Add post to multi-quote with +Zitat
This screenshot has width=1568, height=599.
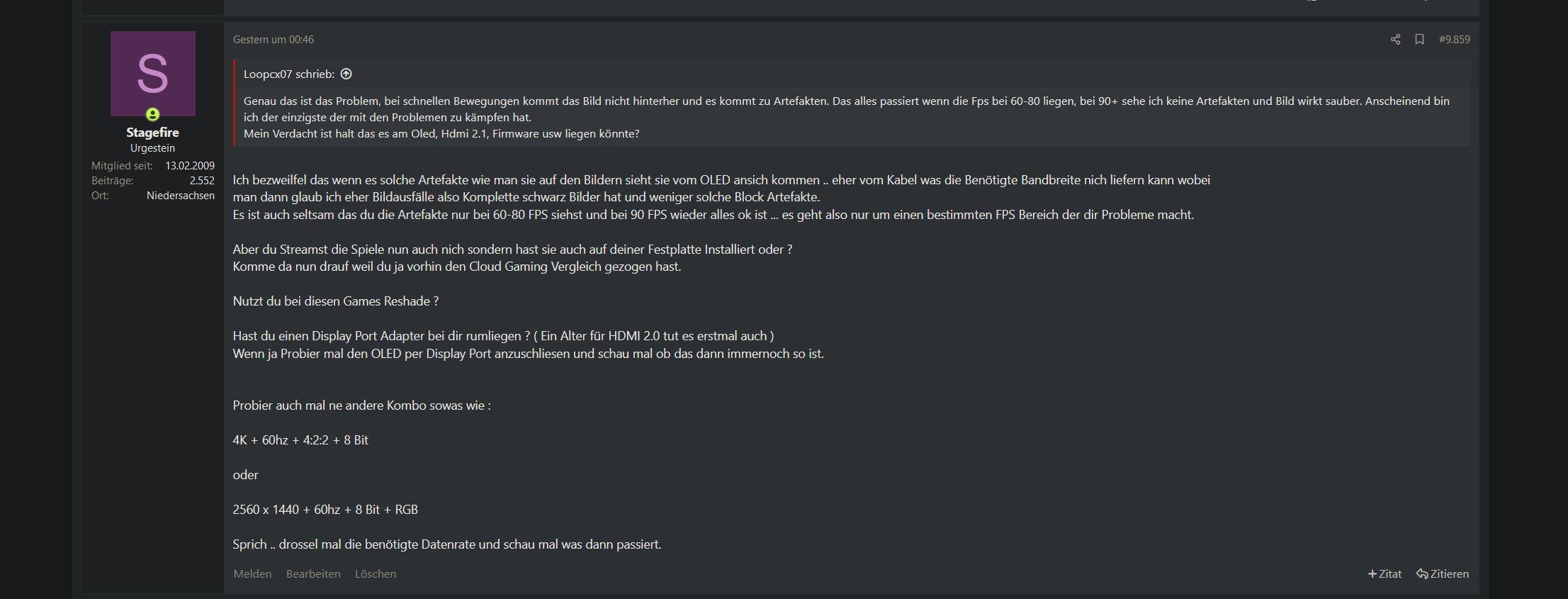(1384, 574)
